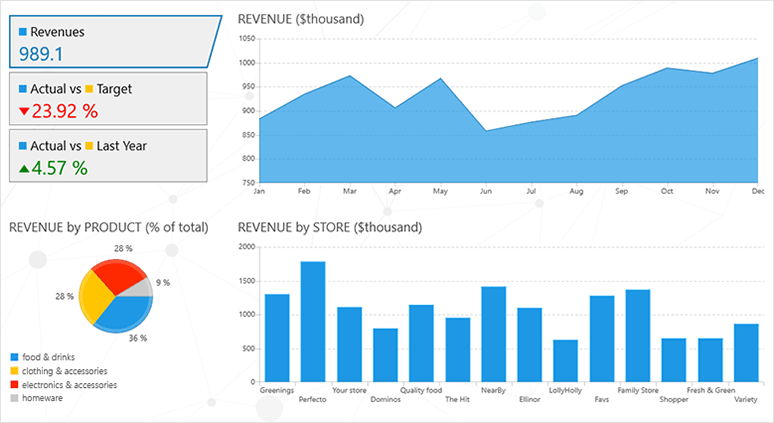This screenshot has height=423, width=774.
Task: Select the gray 9 % pie slice
Action: tap(142, 289)
